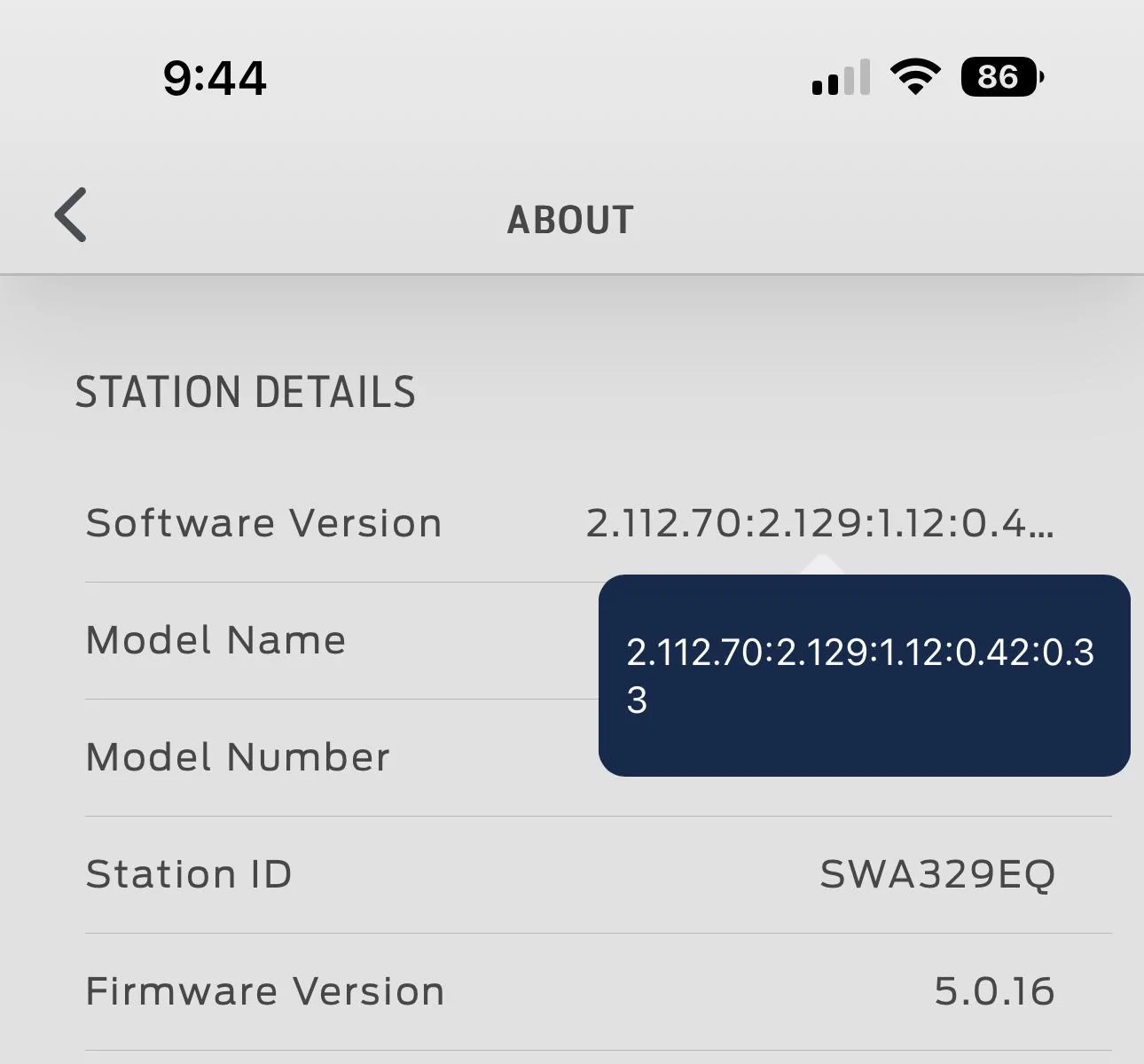This screenshot has width=1144, height=1064.
Task: Select the Model Number row label
Action: click(238, 757)
